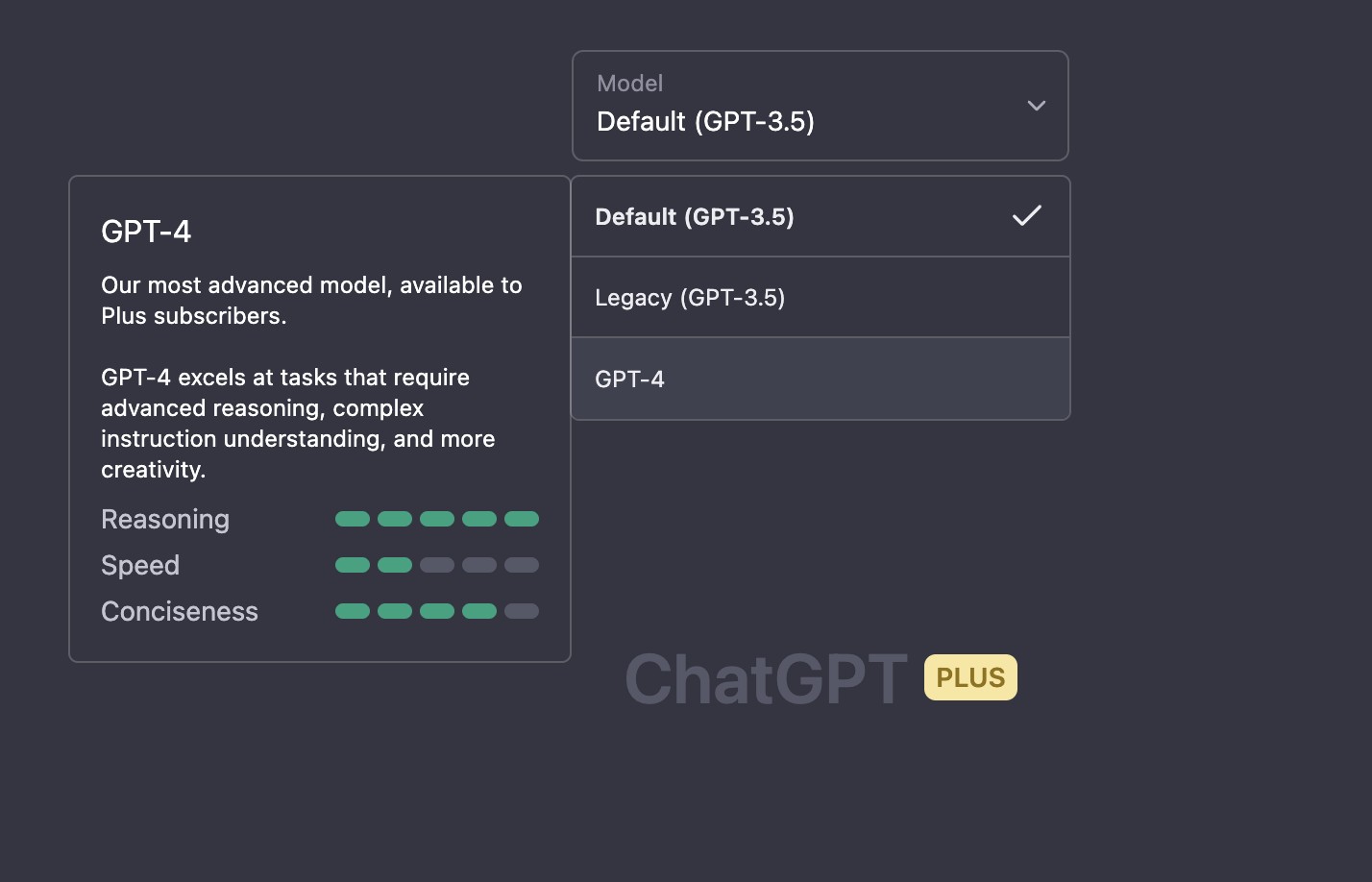Click the yellow PLUS badge

pyautogui.click(x=970, y=677)
